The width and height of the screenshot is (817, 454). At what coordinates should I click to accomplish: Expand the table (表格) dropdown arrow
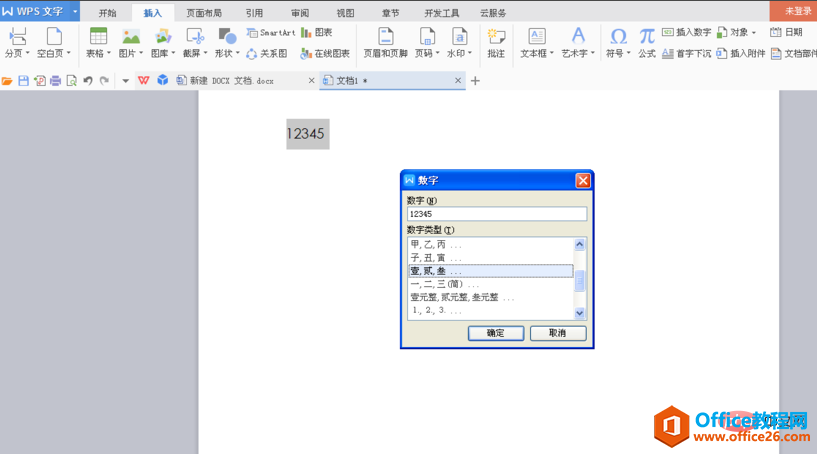coord(109,53)
